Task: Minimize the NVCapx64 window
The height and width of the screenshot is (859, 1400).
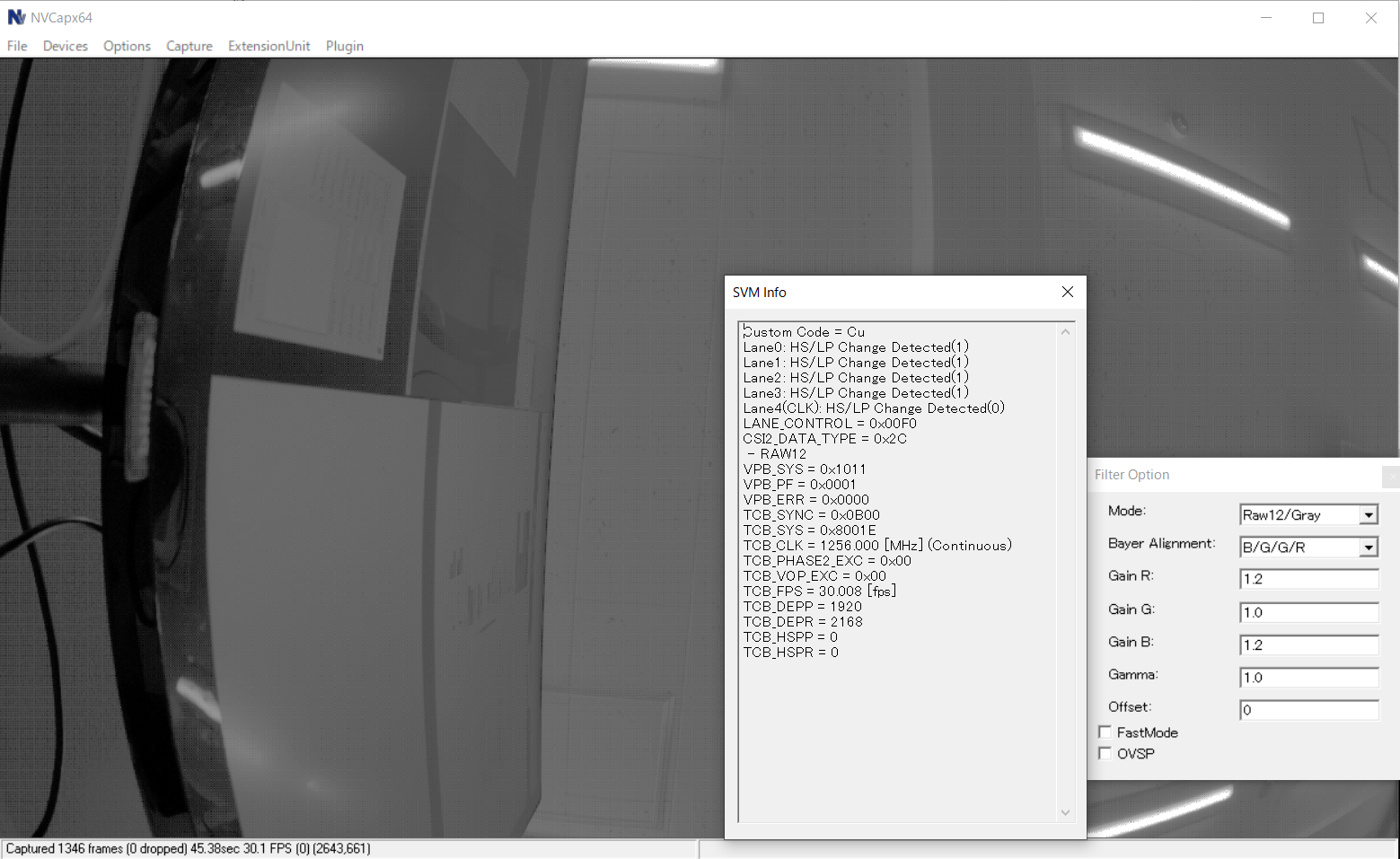Action: coord(1265,18)
